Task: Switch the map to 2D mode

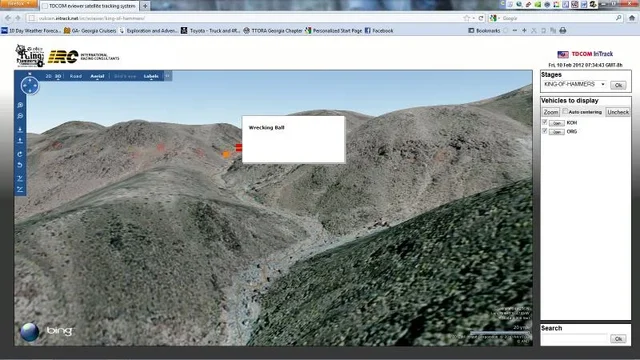Action: tap(49, 76)
